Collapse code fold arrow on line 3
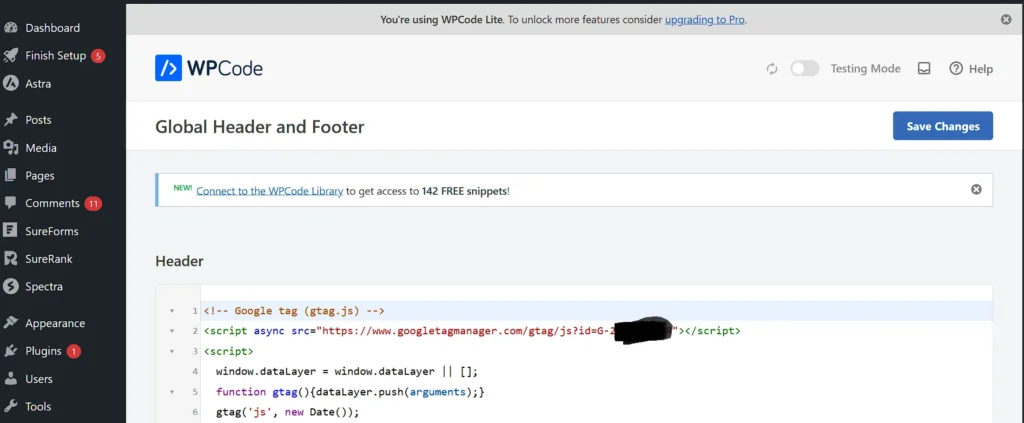Screen dimensions: 1024x423 coord(172,351)
